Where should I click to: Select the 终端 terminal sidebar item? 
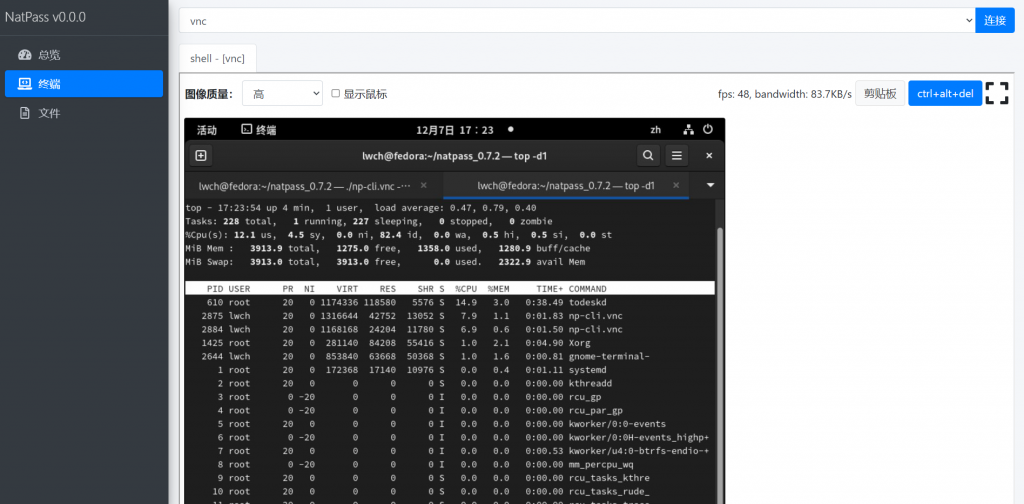[x=83, y=84]
